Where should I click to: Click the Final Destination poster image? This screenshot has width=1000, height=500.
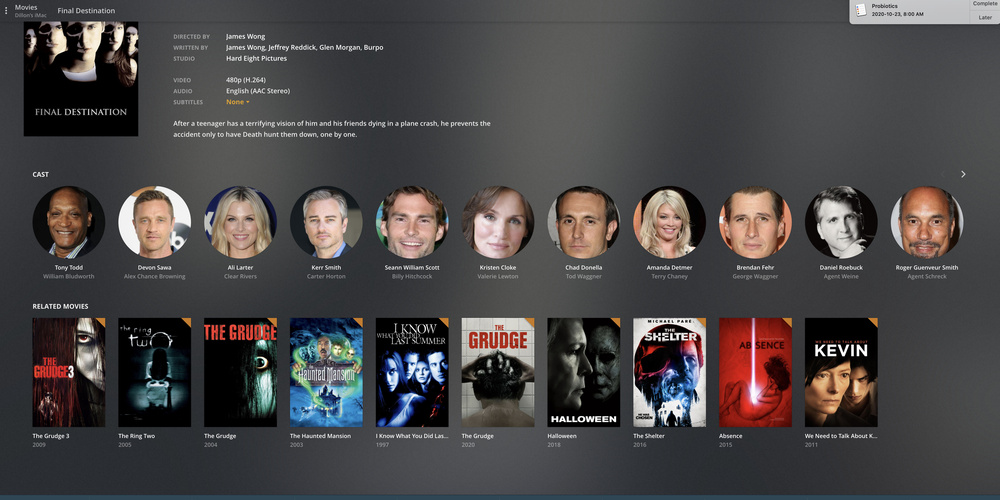pyautogui.click(x=81, y=78)
